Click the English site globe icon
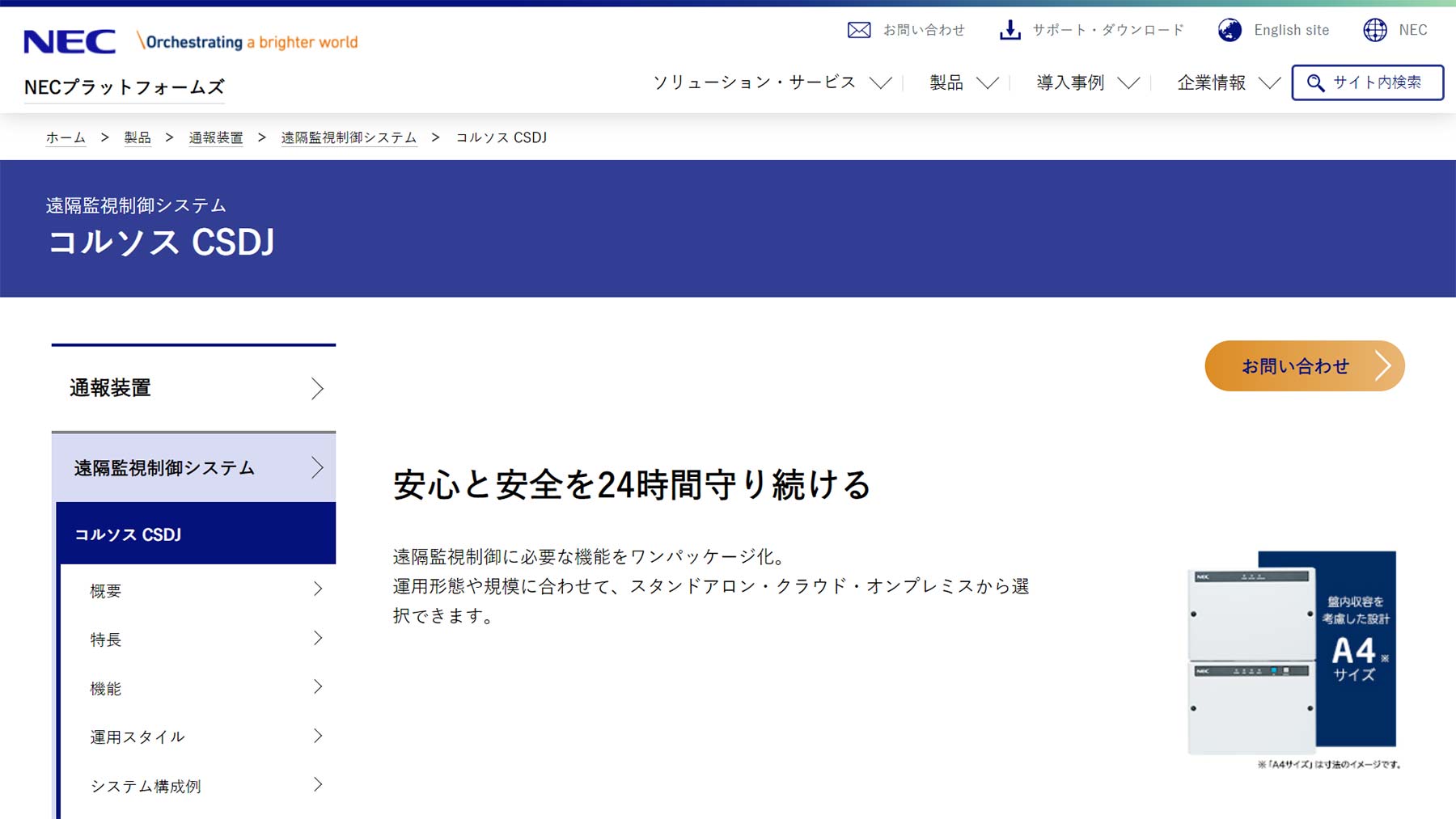The image size is (1456, 819). [1230, 30]
